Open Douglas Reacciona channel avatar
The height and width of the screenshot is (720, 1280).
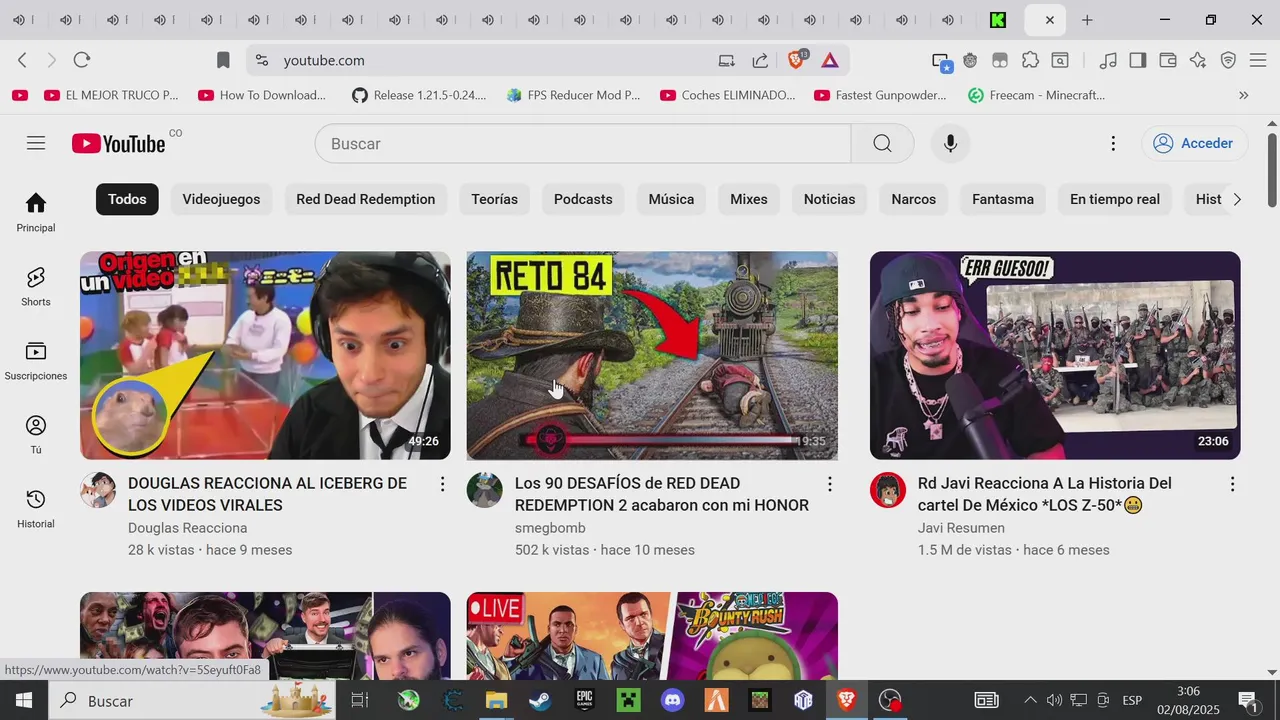click(98, 490)
